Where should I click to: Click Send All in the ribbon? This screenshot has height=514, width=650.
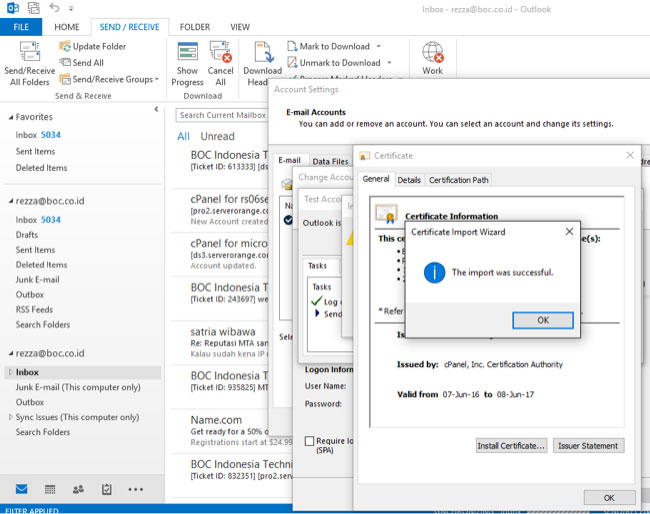click(82, 63)
